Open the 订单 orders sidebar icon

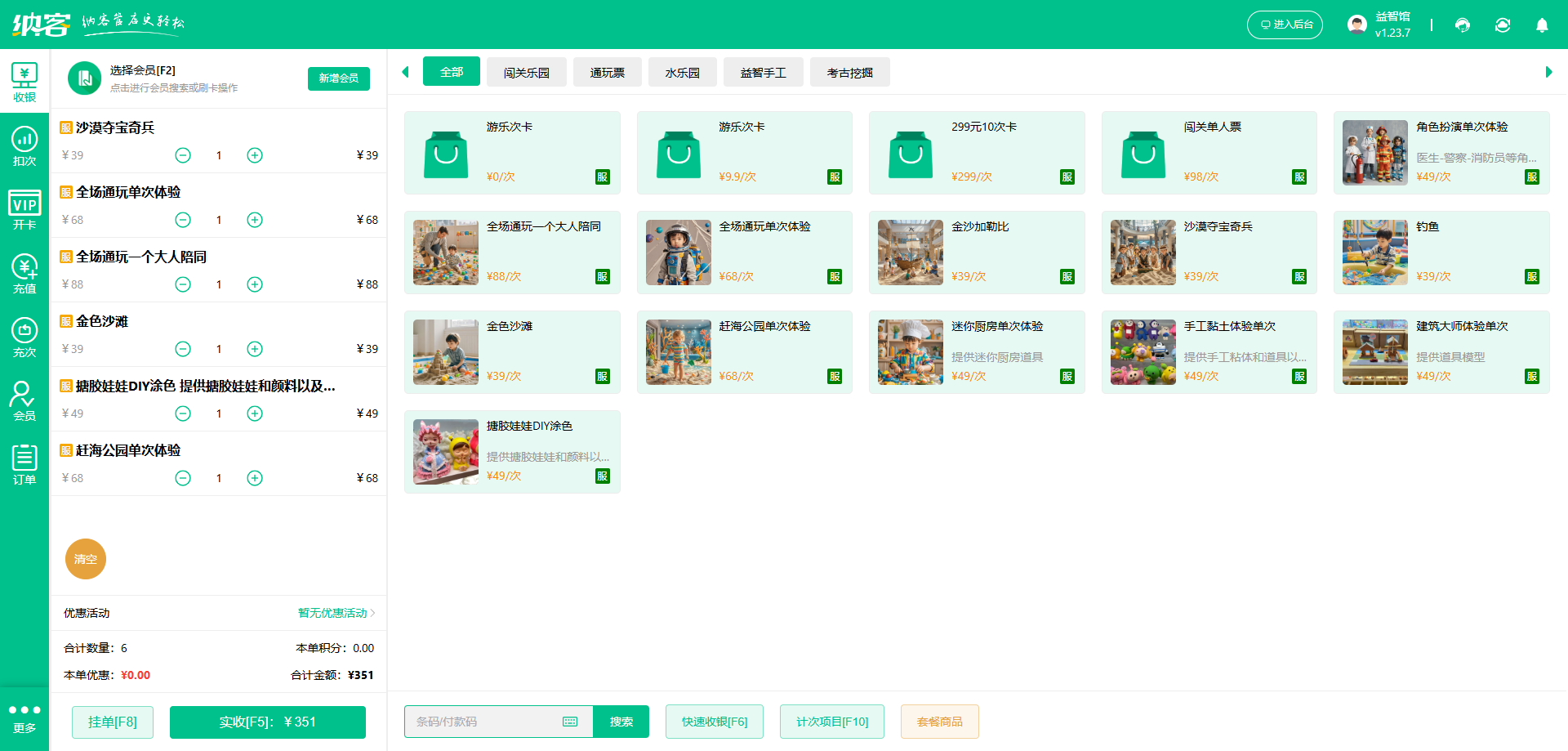point(24,464)
